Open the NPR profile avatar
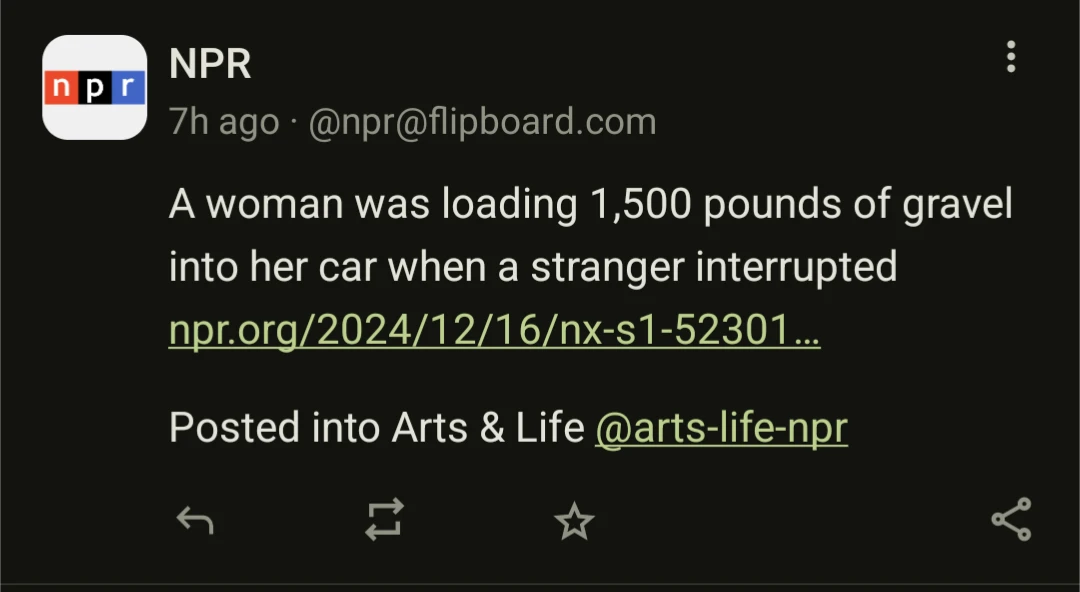 (95, 88)
